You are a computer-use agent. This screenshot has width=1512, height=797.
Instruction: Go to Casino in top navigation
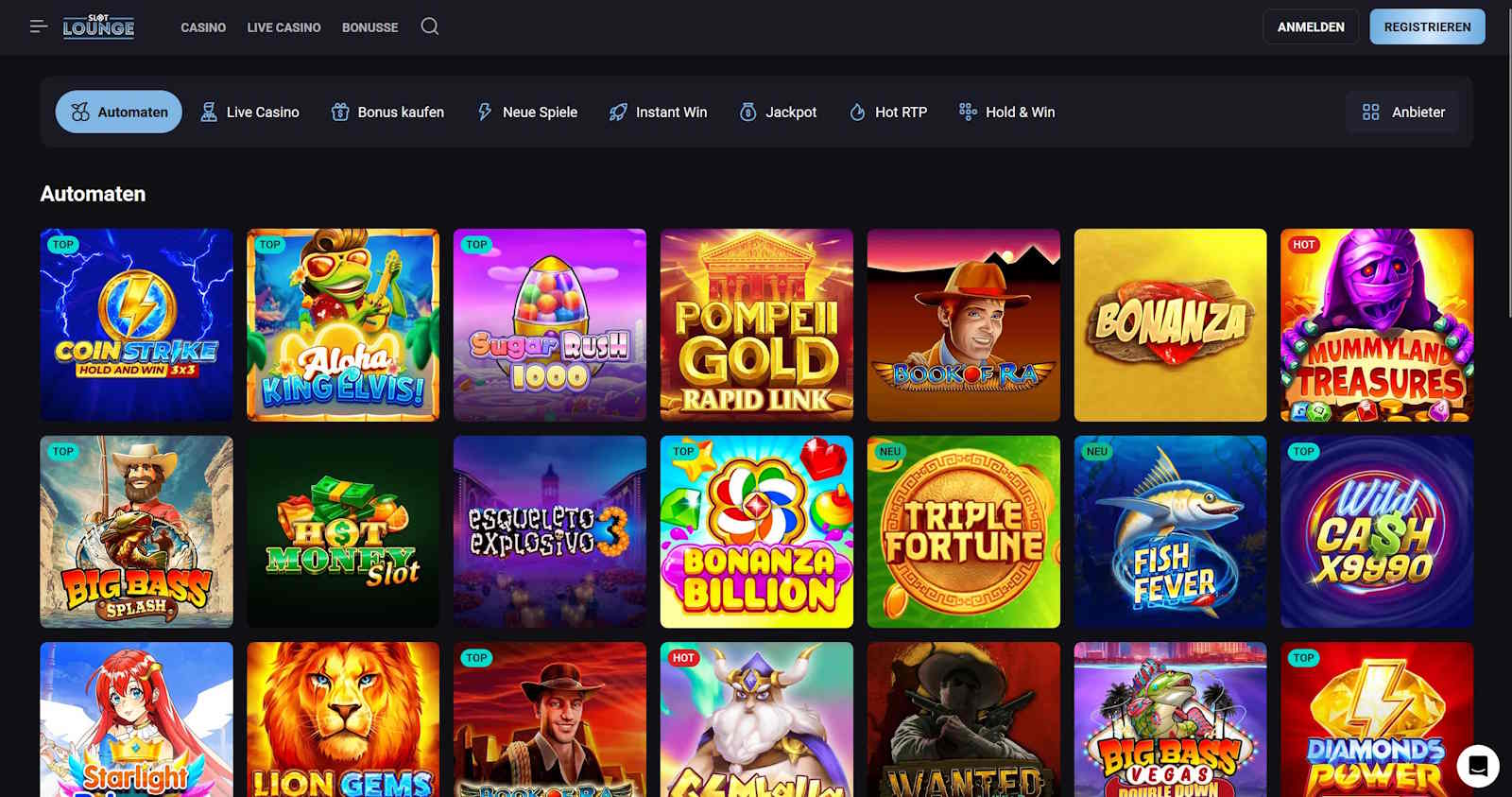point(203,27)
